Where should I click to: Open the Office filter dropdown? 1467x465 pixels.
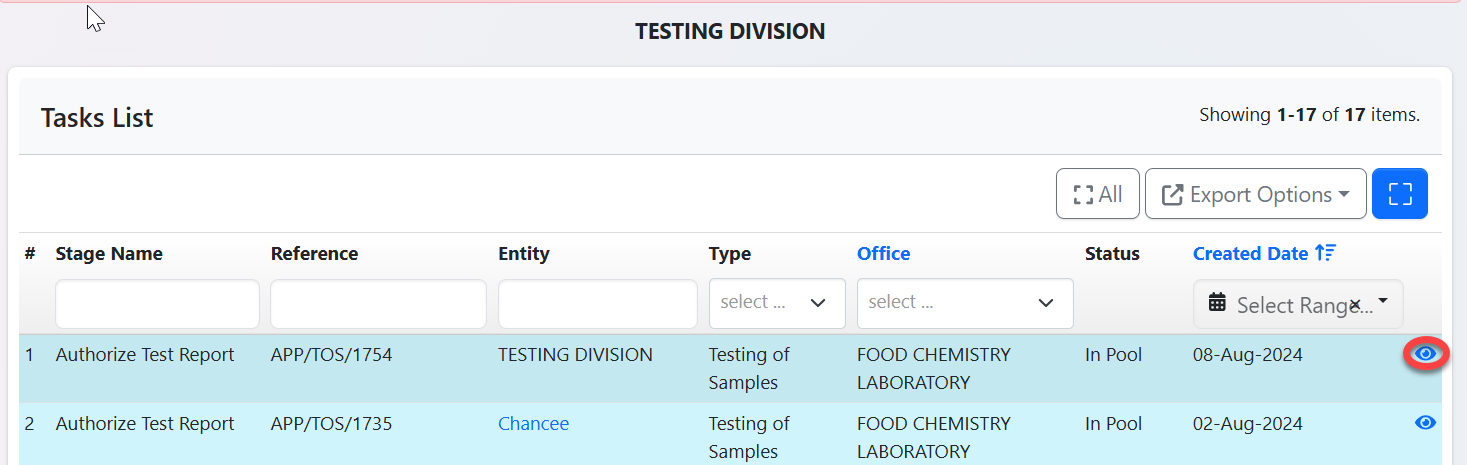pos(964,303)
